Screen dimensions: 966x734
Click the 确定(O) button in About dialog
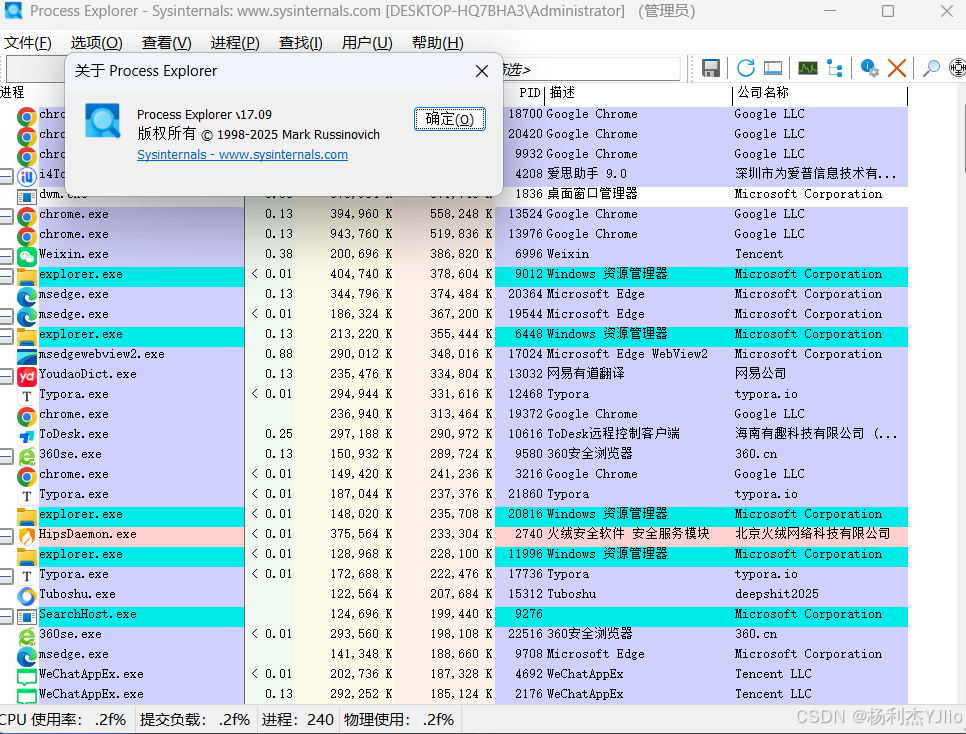coord(450,119)
